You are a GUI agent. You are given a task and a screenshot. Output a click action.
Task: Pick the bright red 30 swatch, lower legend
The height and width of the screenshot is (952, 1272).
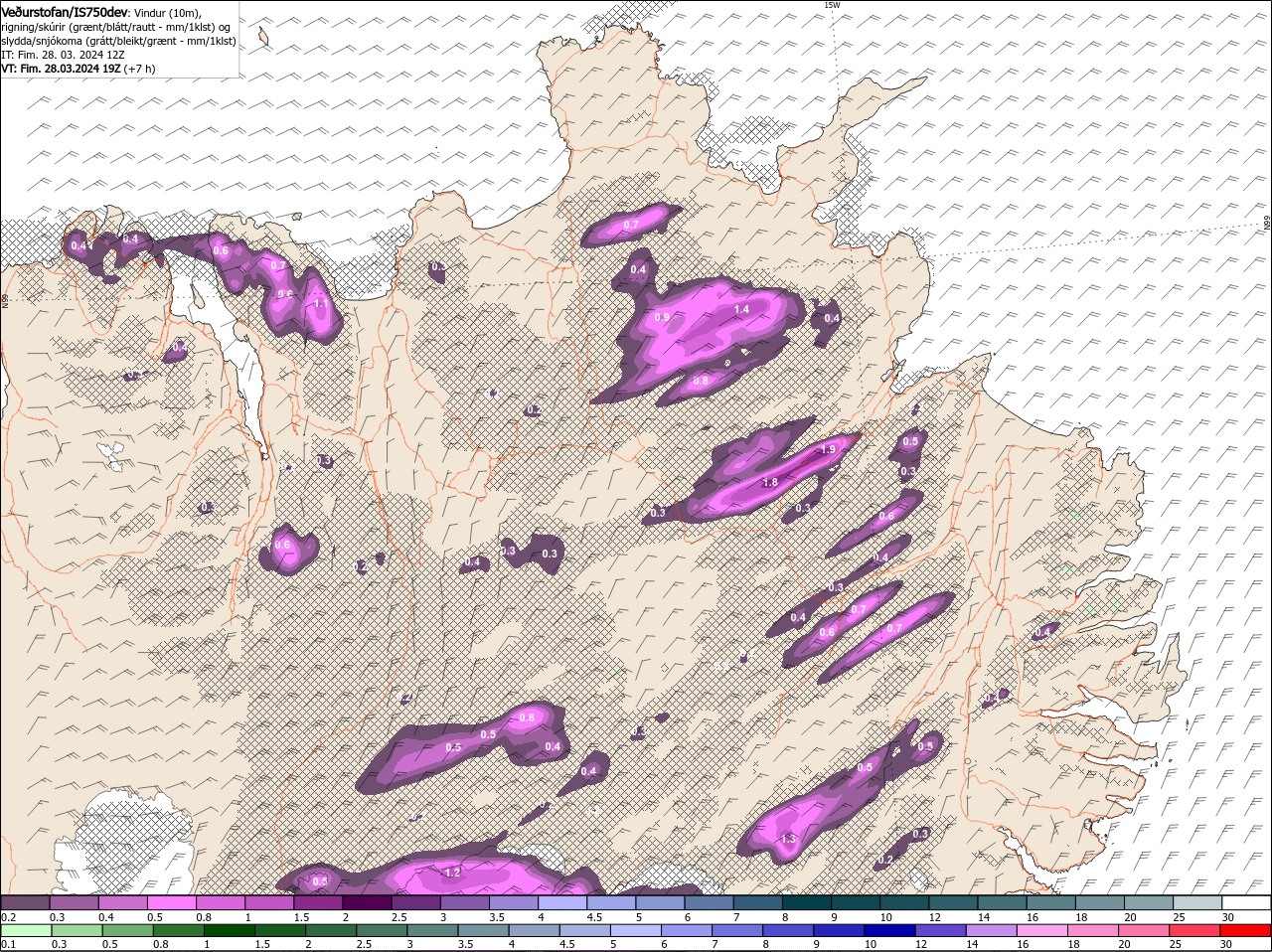(1246, 931)
